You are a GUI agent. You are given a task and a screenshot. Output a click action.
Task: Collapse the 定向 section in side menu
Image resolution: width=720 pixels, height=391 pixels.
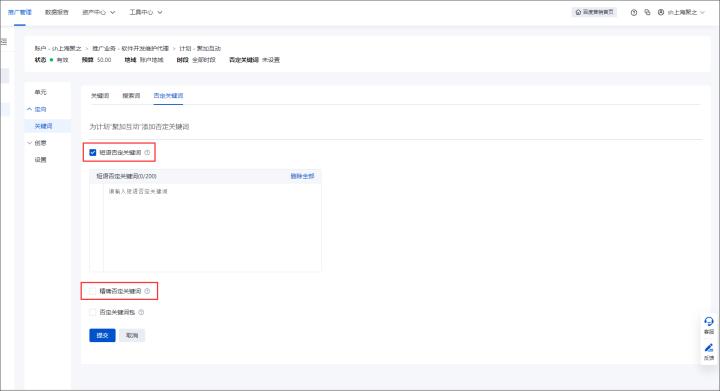[x=37, y=109]
